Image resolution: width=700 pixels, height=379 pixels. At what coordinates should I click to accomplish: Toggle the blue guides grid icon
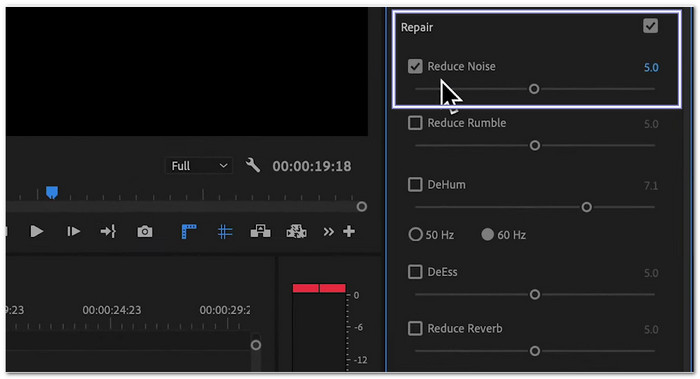[225, 232]
